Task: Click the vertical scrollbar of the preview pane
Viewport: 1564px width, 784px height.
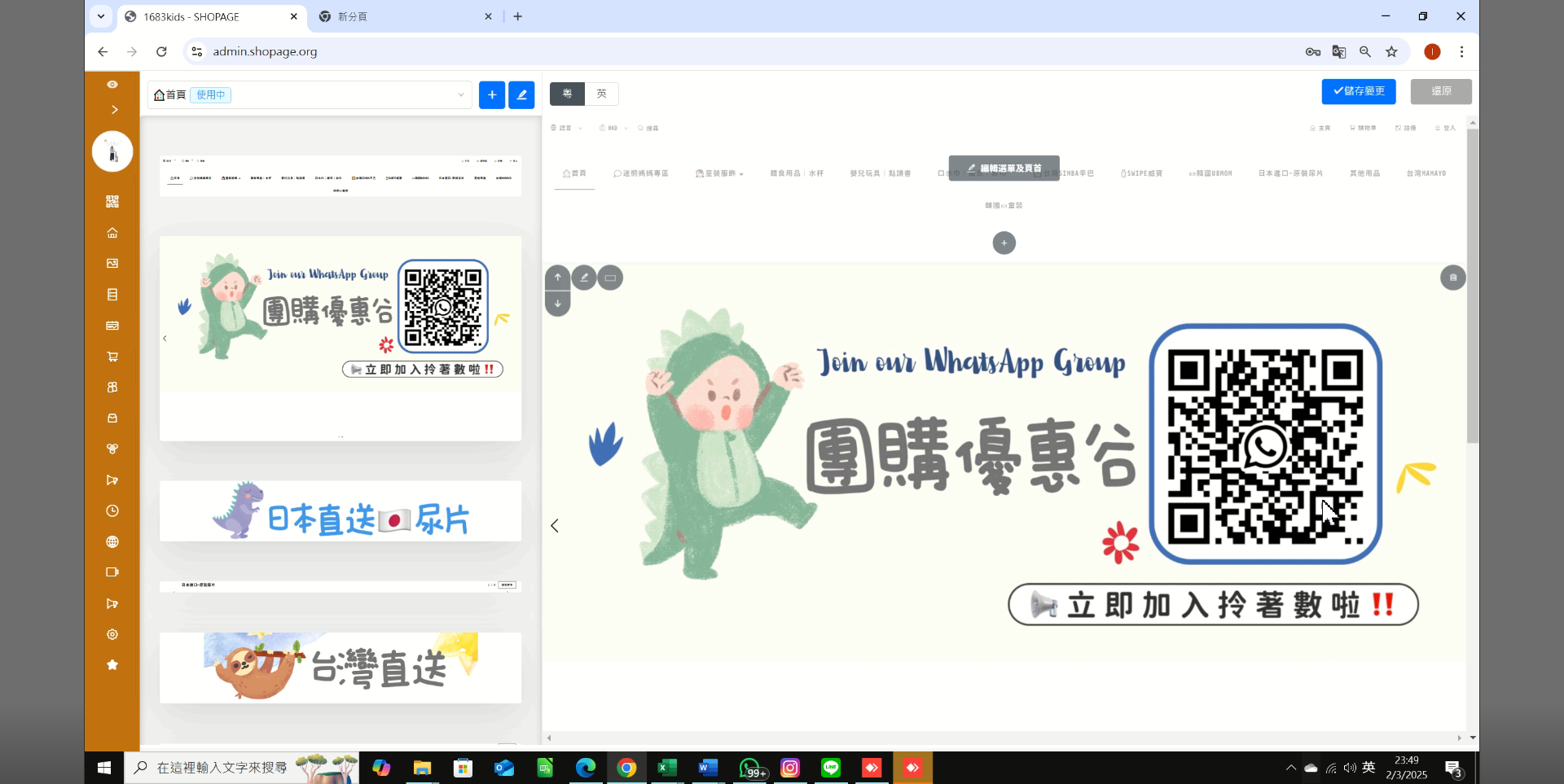Action: 1473,285
